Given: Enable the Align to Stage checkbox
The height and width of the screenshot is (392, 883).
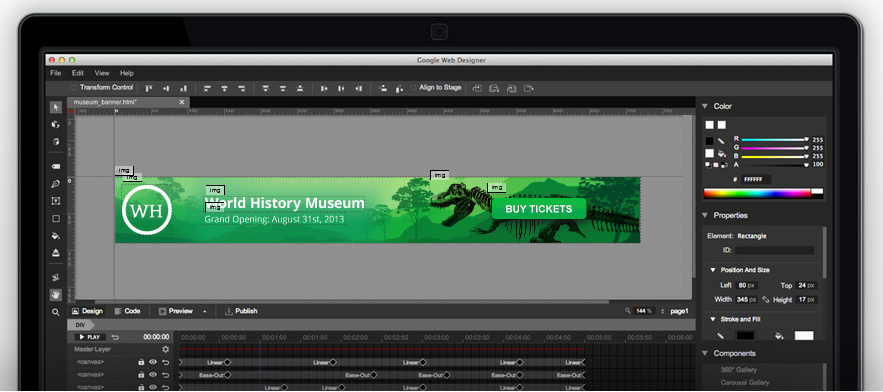Looking at the screenshot, I should point(414,88).
